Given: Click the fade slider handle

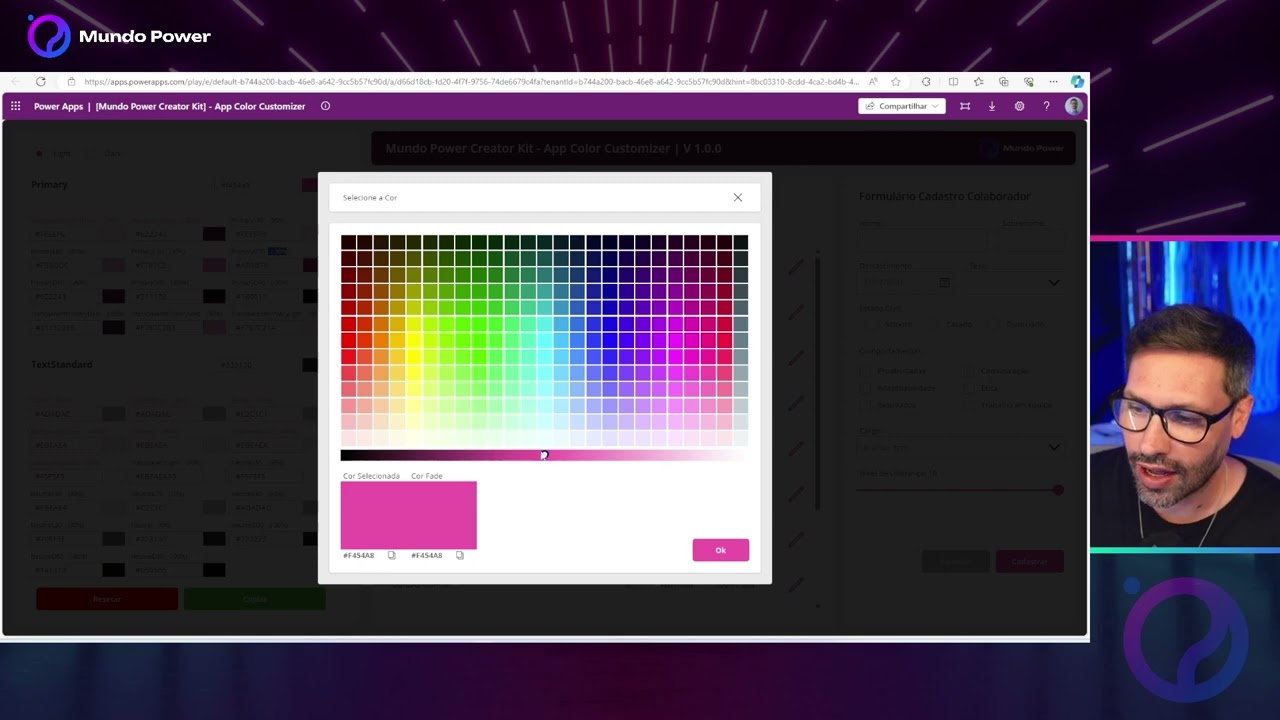Looking at the screenshot, I should tap(544, 455).
